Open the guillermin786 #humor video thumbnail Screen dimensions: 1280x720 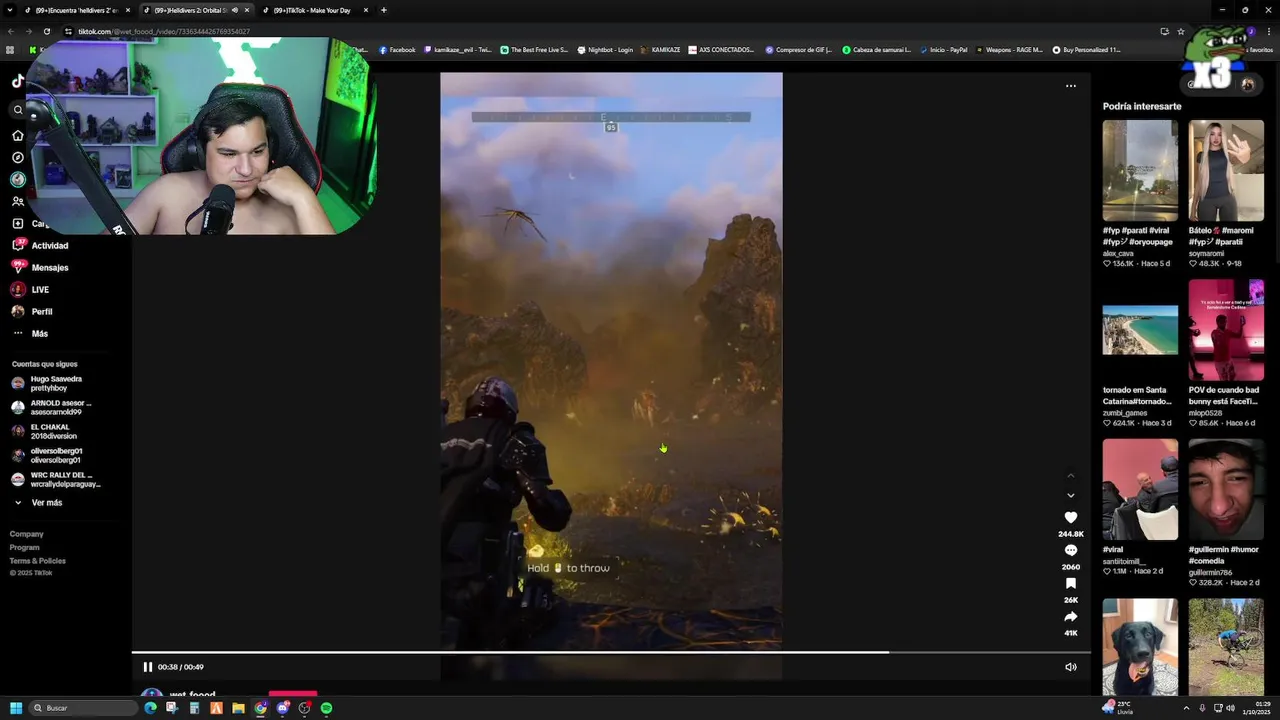pyautogui.click(x=1226, y=489)
